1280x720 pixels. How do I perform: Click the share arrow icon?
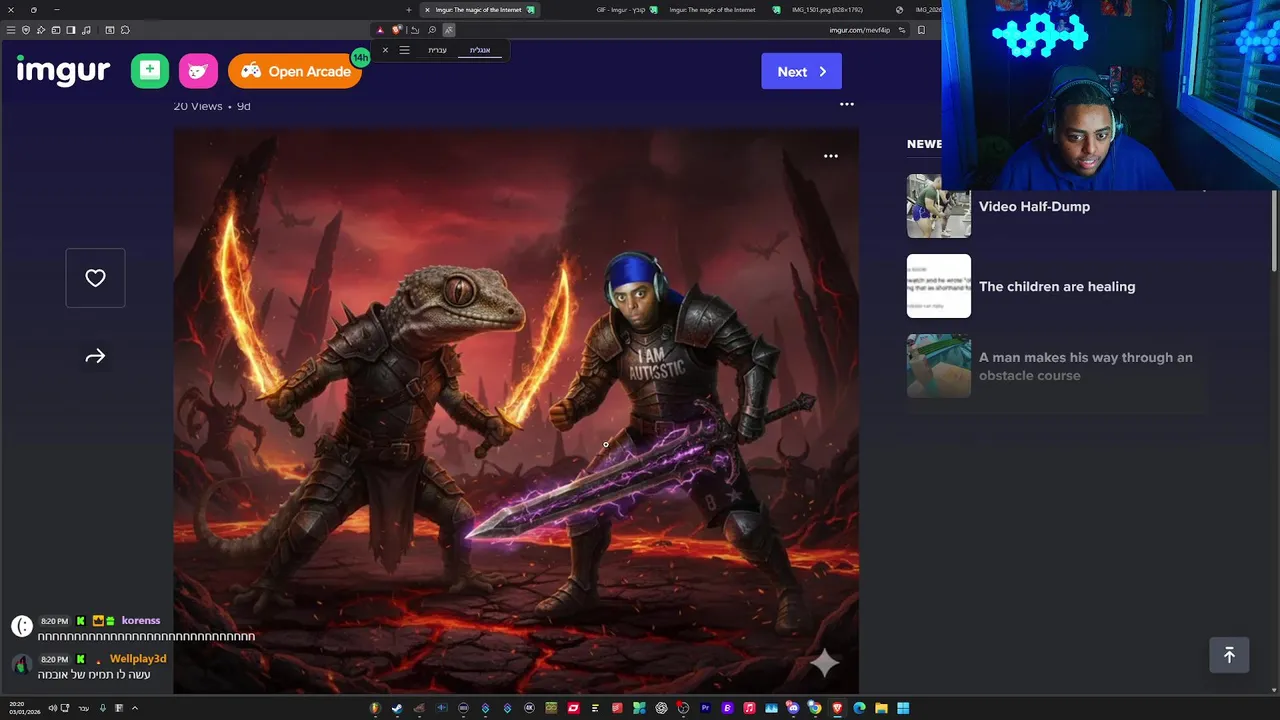coord(95,356)
